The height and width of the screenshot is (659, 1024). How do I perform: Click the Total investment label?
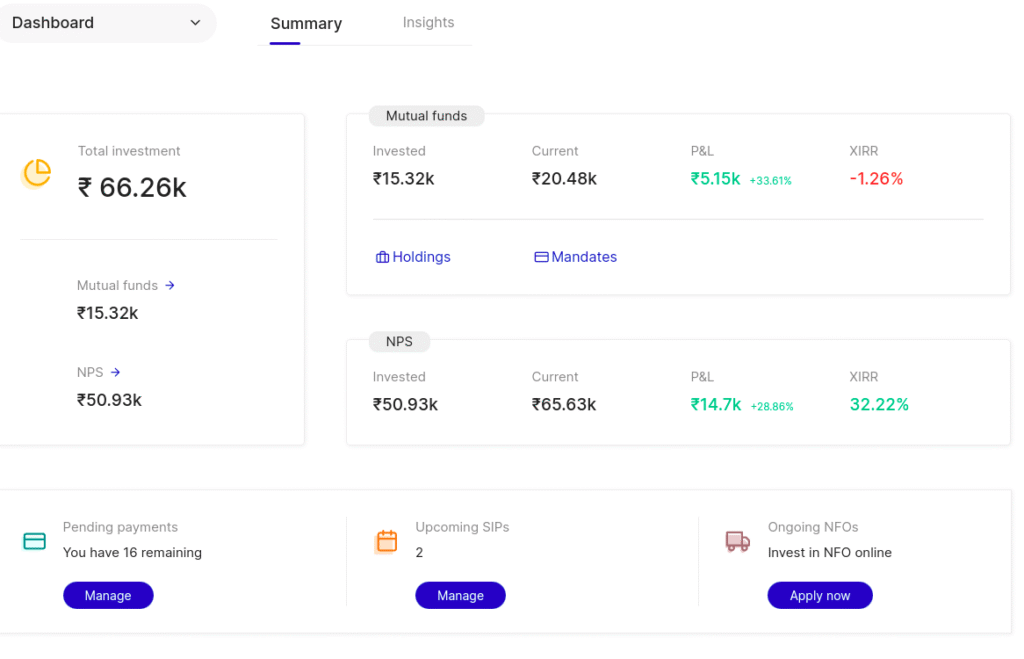(x=129, y=151)
